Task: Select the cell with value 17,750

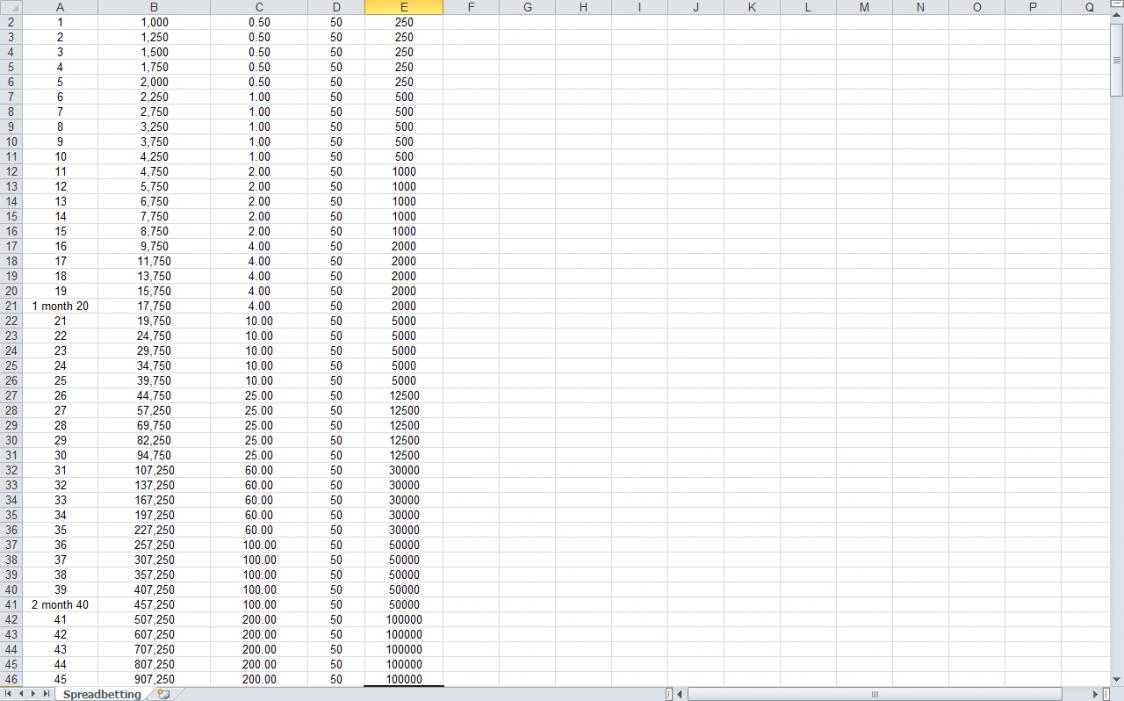Action: (x=154, y=306)
